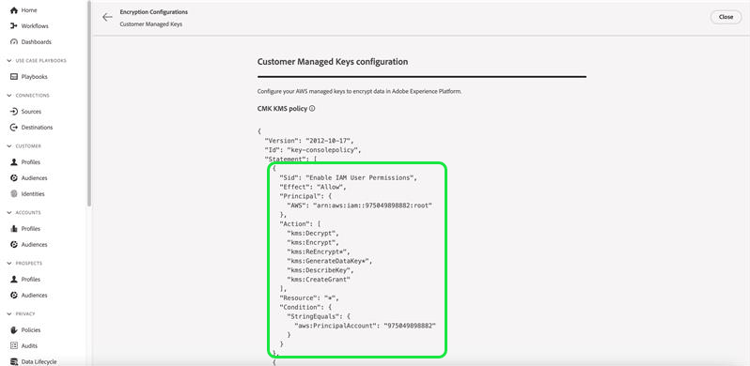Click the Data Lifecycle icon
The image size is (750, 366).
click(14, 361)
